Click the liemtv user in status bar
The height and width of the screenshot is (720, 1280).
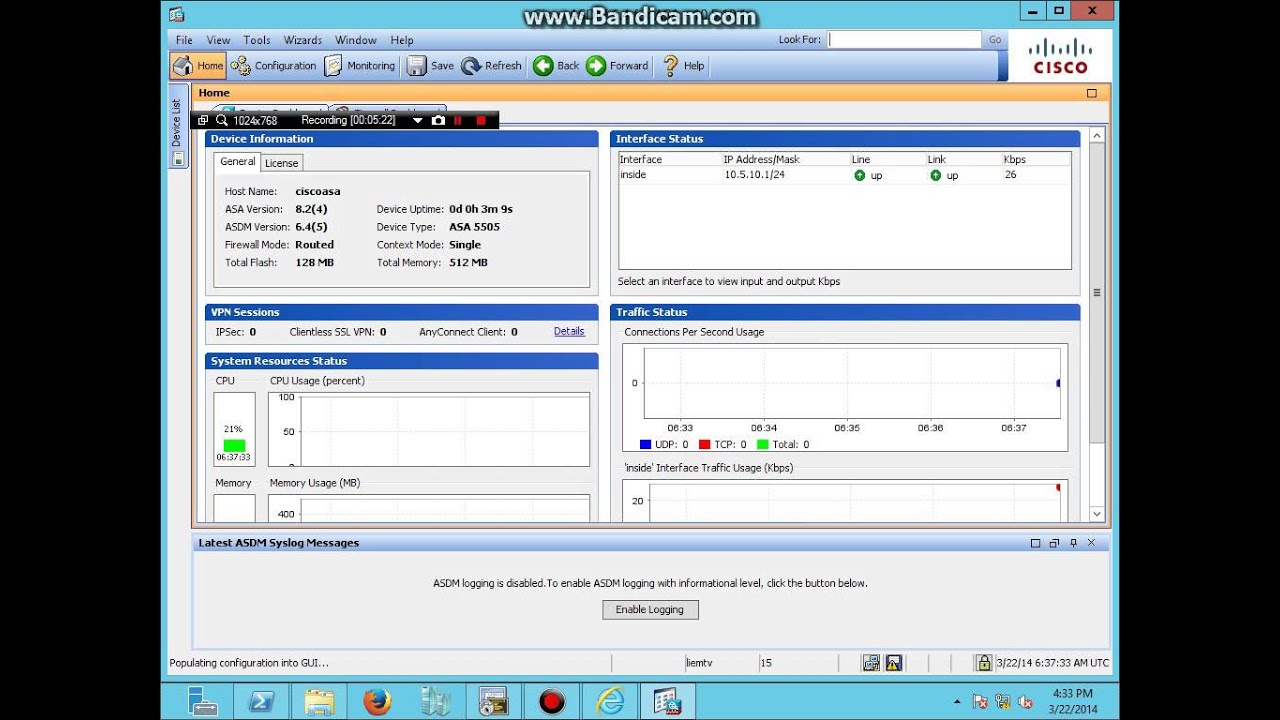[699, 663]
